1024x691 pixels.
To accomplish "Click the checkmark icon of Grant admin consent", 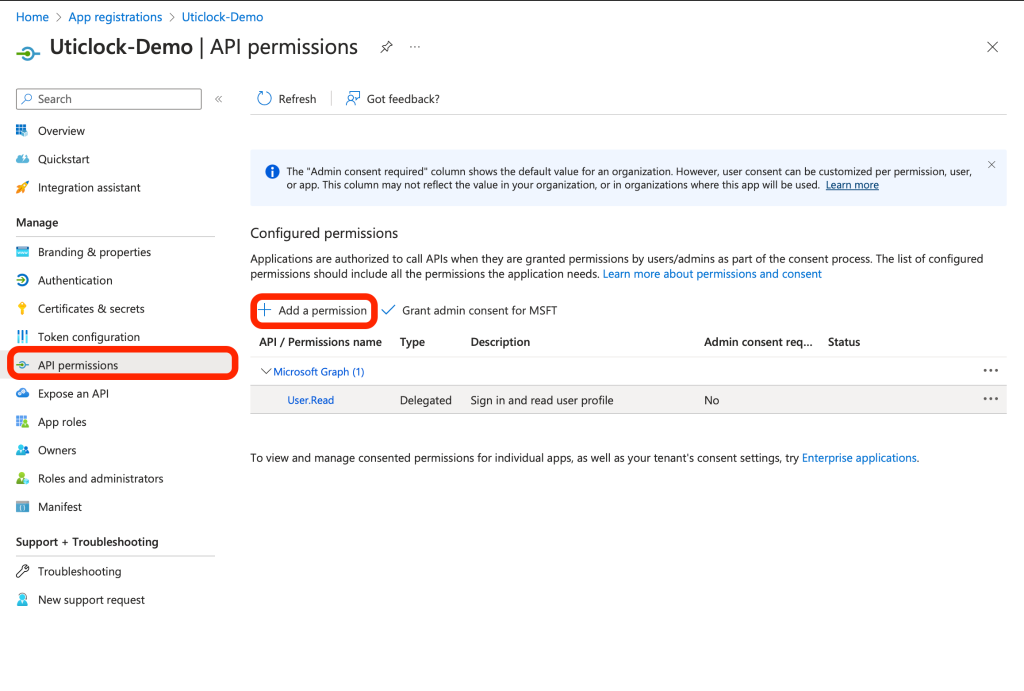I will click(388, 310).
